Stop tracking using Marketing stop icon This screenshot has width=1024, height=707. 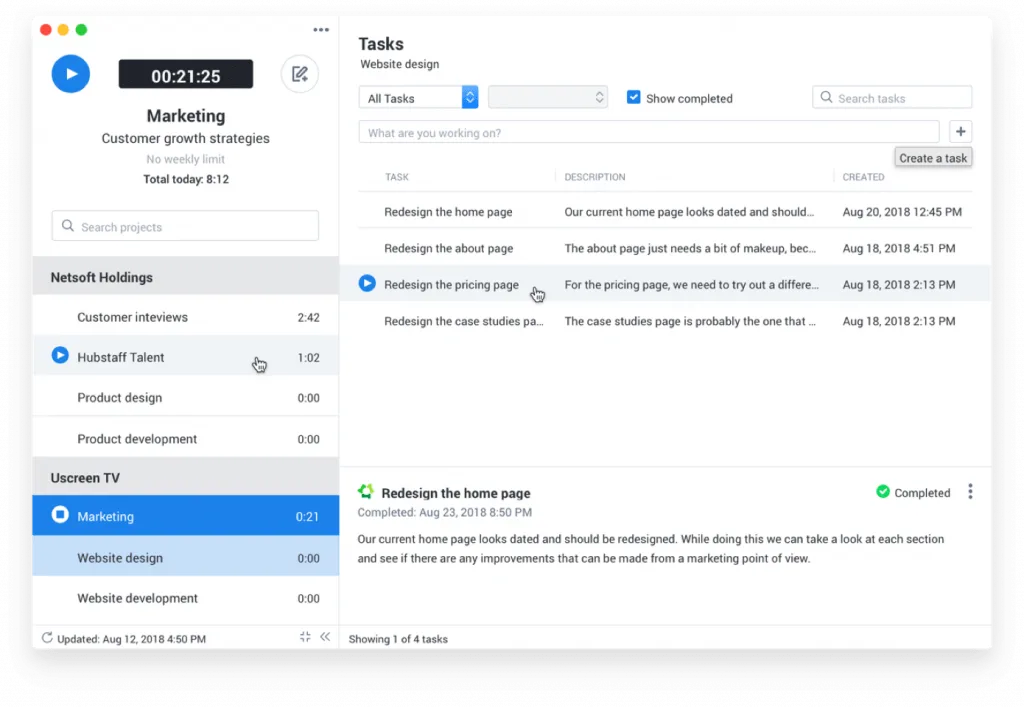point(60,514)
